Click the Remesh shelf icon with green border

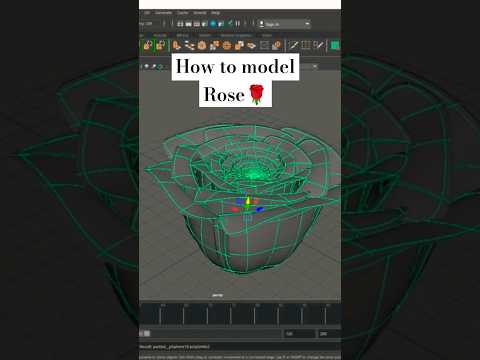point(147,45)
